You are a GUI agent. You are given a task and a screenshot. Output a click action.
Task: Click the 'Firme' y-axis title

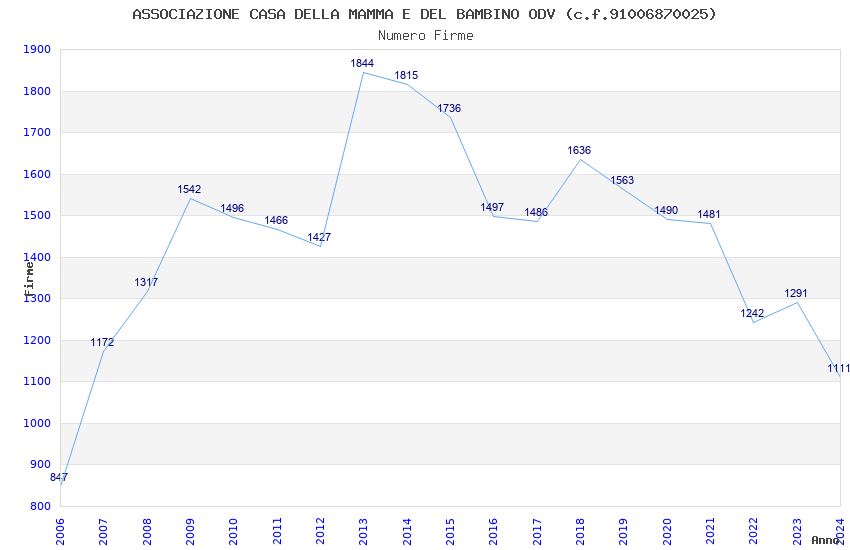pyautogui.click(x=28, y=279)
